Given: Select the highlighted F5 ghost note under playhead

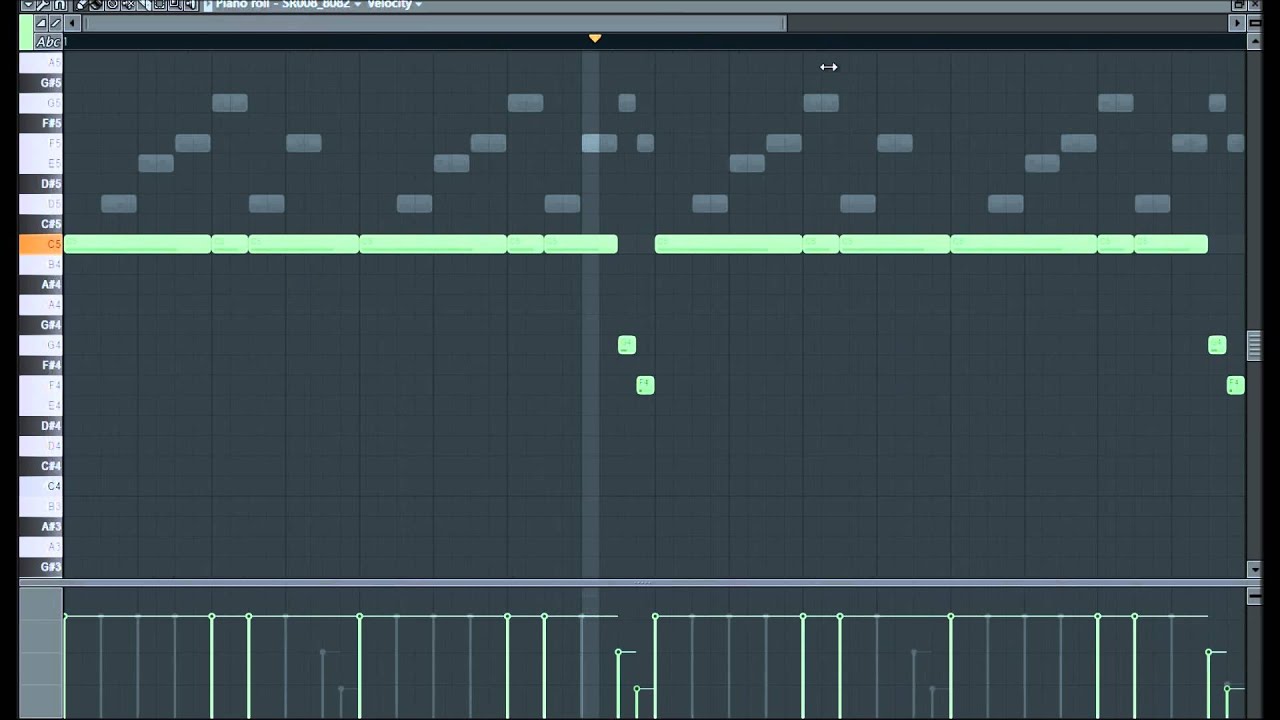Looking at the screenshot, I should (599, 143).
